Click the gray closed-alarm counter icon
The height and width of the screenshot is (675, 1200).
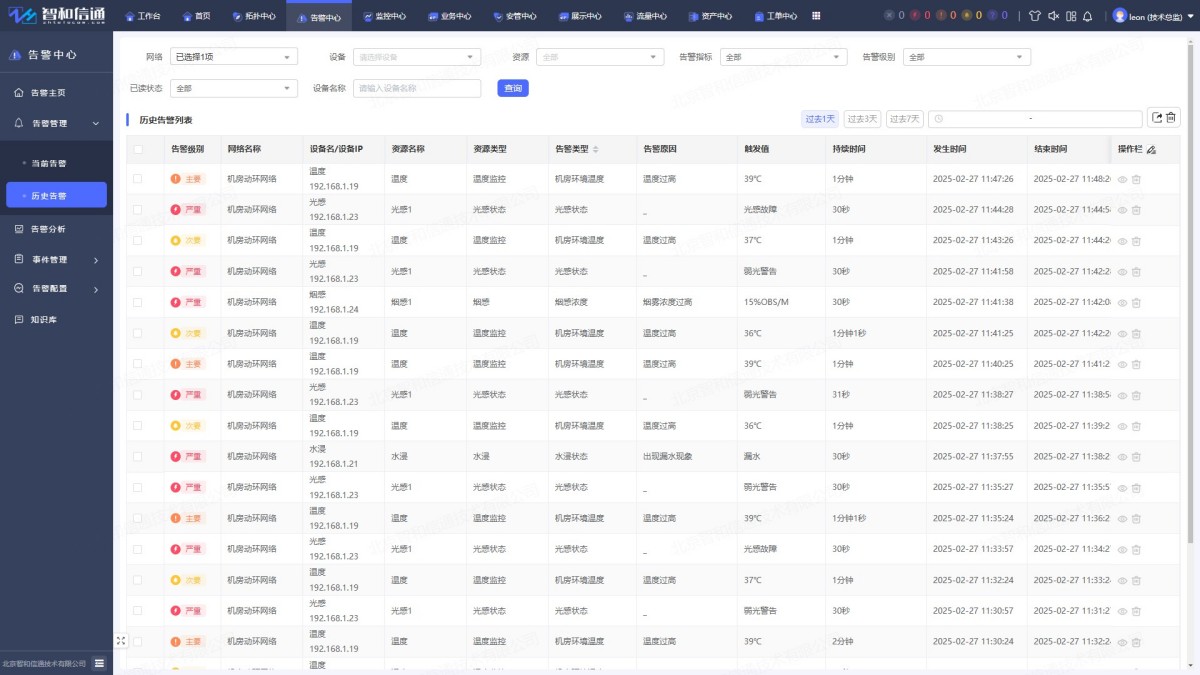[890, 16]
